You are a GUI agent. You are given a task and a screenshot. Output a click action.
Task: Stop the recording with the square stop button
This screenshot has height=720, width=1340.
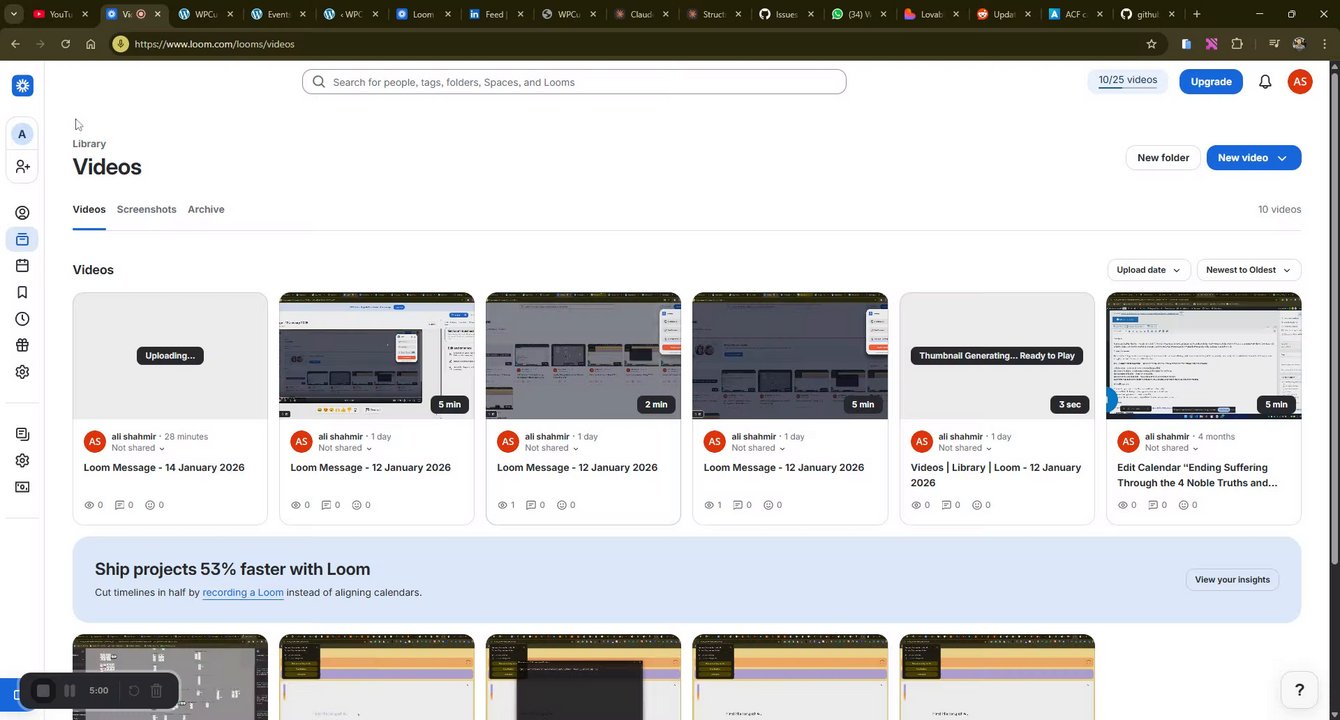pos(43,691)
